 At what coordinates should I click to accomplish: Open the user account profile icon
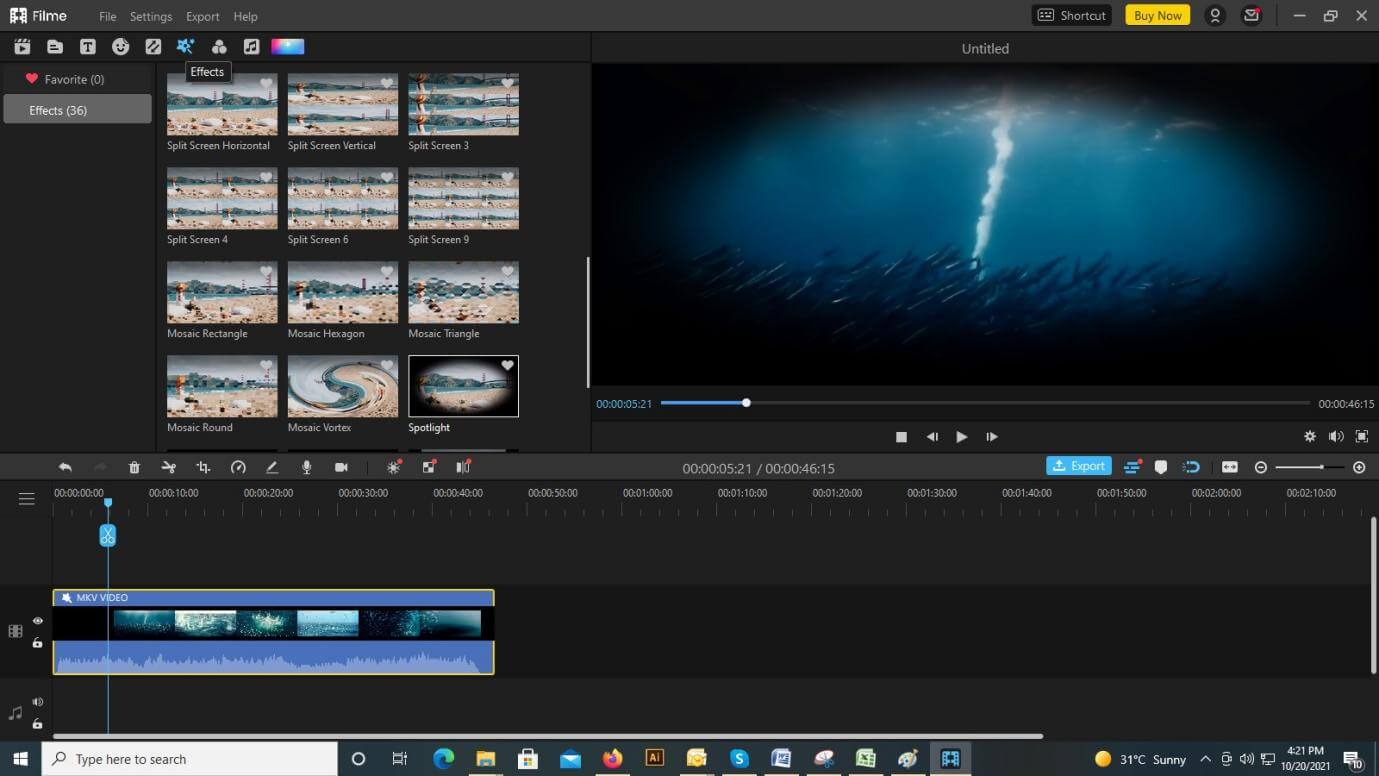1215,15
